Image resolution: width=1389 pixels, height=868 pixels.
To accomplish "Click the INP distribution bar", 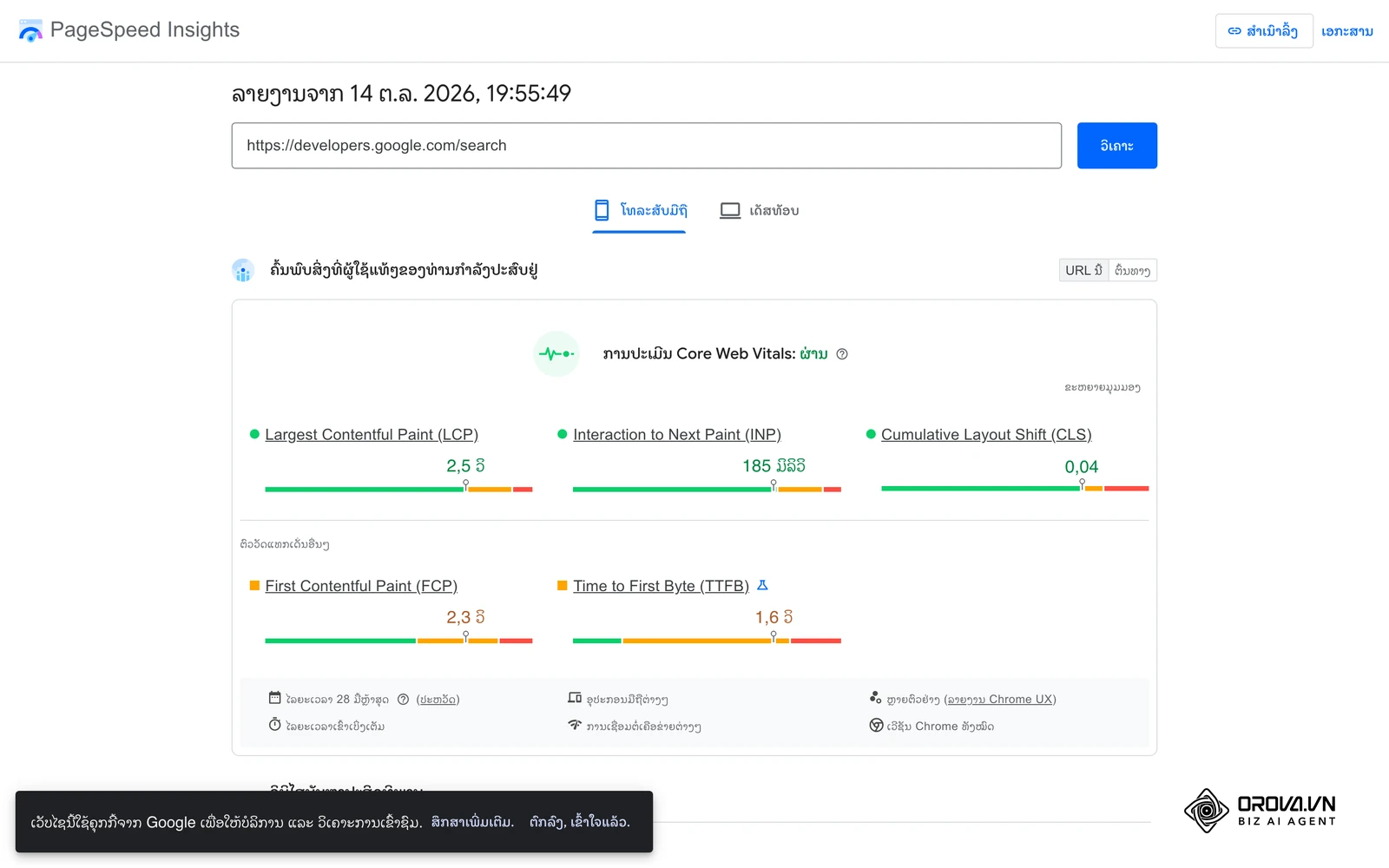I will (x=707, y=489).
